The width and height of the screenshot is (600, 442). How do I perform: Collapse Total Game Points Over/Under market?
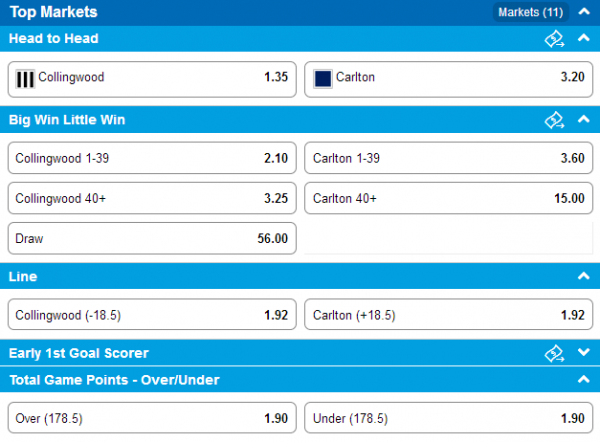click(584, 379)
